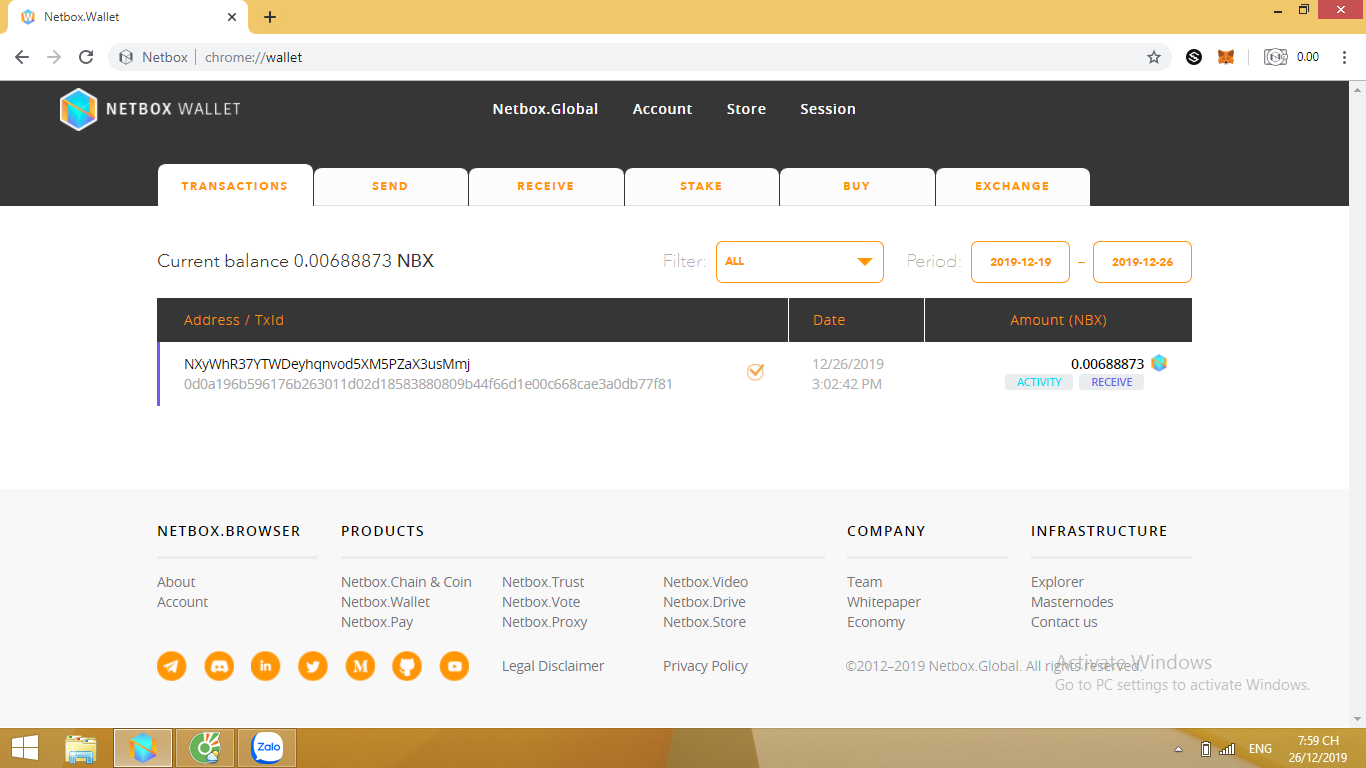The height and width of the screenshot is (768, 1366).
Task: Open Store in the top navigation
Action: click(746, 109)
